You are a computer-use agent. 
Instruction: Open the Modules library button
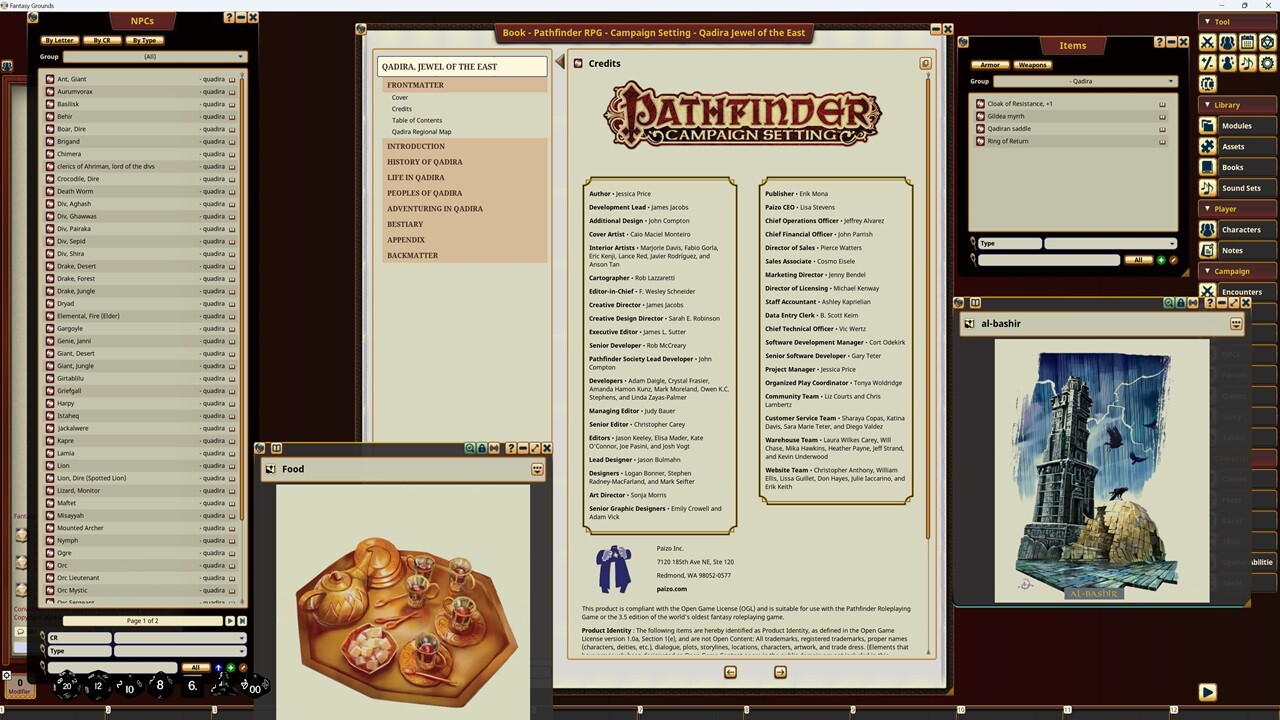(1236, 126)
